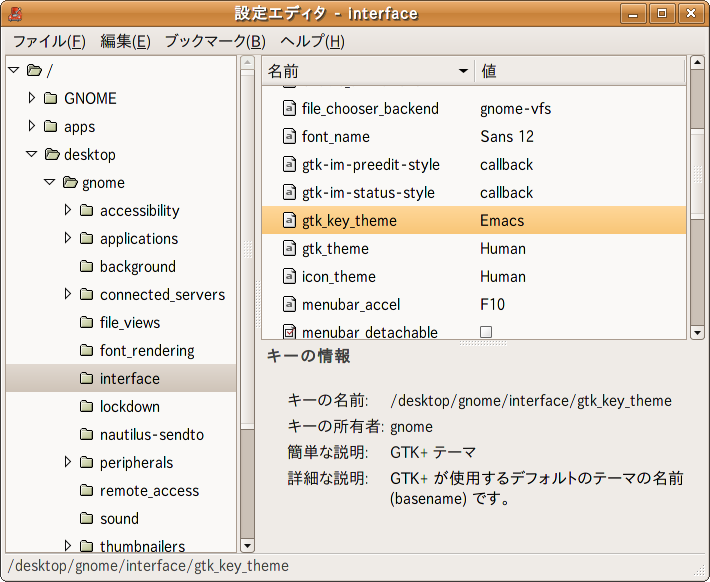This screenshot has height=582, width=710.
Task: Click the GNOME folder icon
Action: [51, 98]
